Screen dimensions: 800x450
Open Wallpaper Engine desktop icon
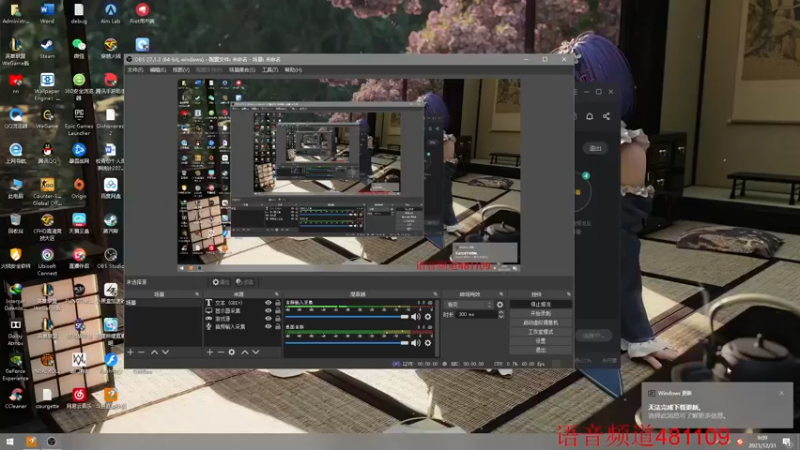[x=47, y=87]
